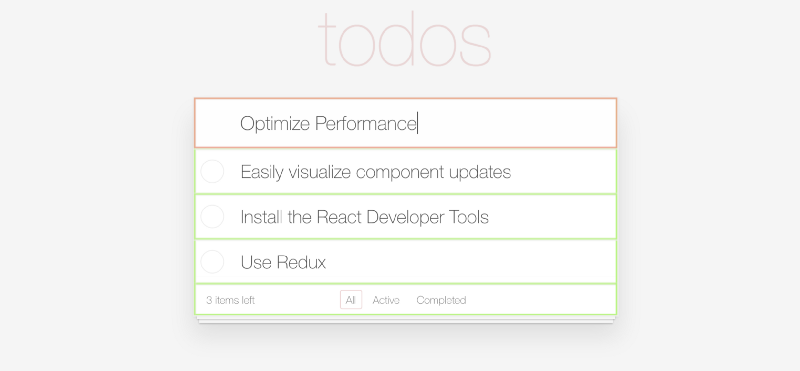Click the Use Redux todo label
The image size is (800, 371).
(x=283, y=262)
